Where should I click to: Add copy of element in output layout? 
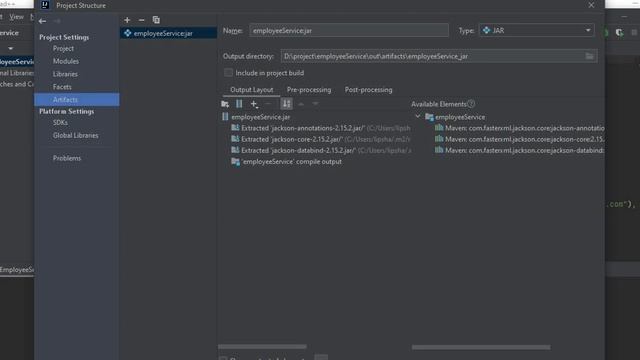[254, 104]
